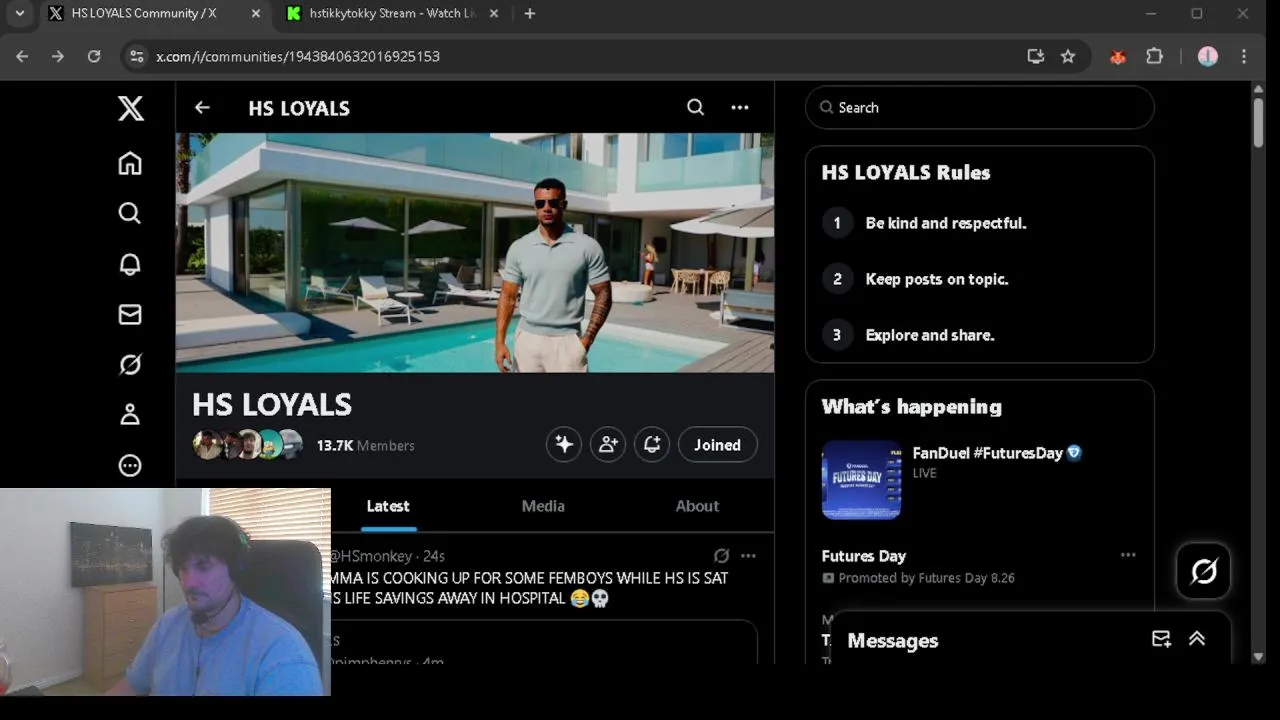This screenshot has height=720, width=1280.
Task: Click the floating Grok button
Action: click(1204, 571)
